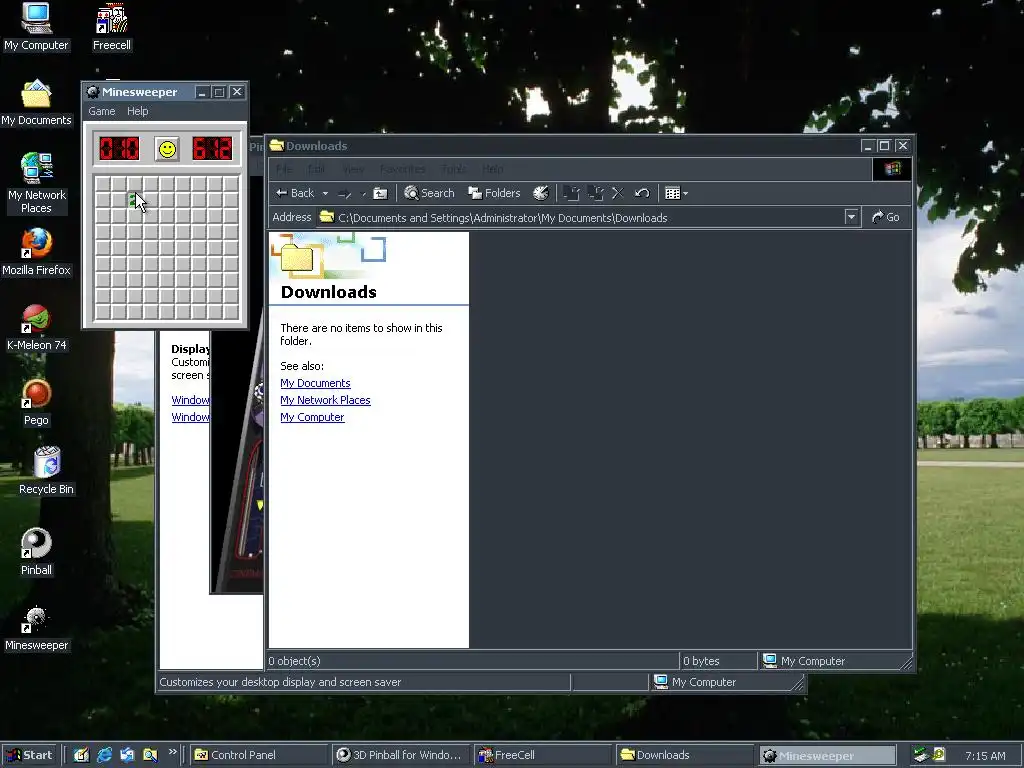Open the File menu in Downloads window
Image resolution: width=1024 pixels, height=768 pixels.
284,169
